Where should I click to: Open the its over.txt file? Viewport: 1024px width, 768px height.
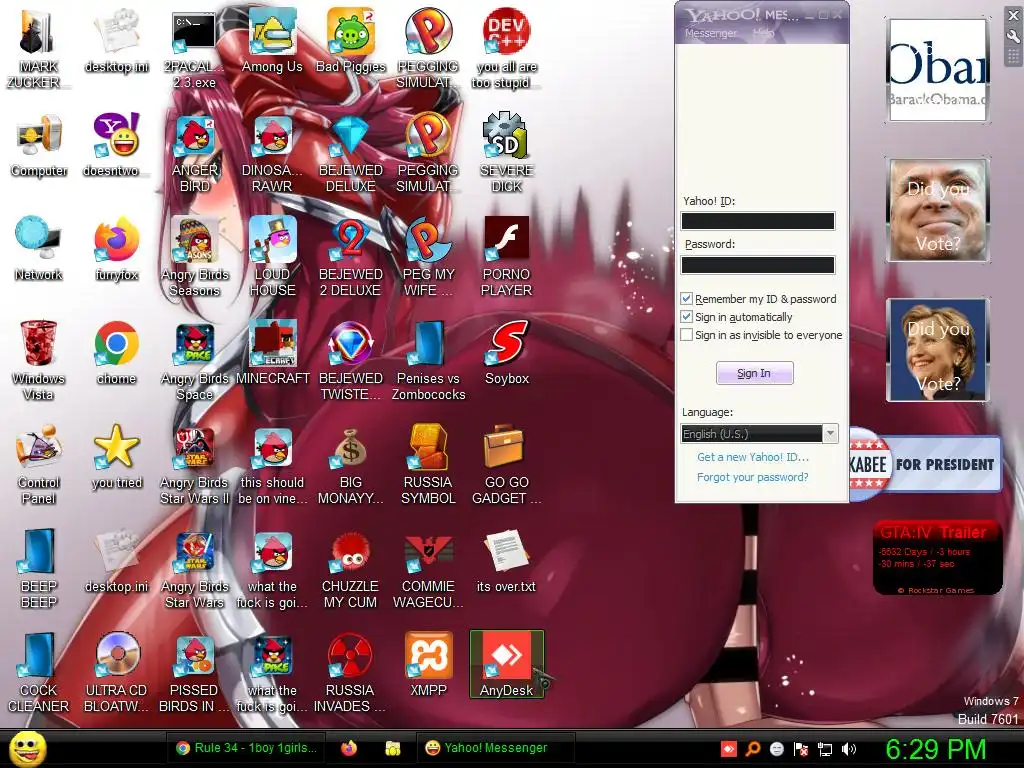click(507, 561)
